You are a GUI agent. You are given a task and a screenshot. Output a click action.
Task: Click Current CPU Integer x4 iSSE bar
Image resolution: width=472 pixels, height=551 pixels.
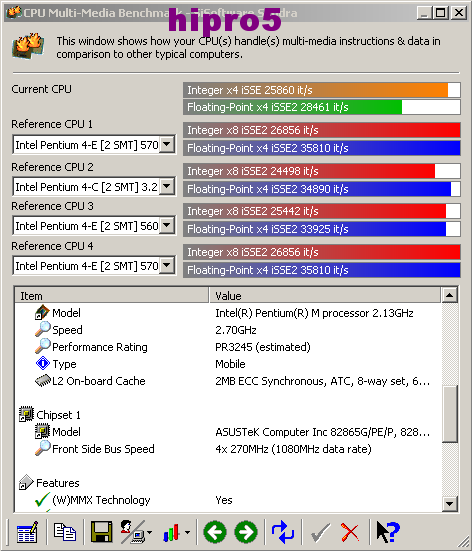point(322,90)
